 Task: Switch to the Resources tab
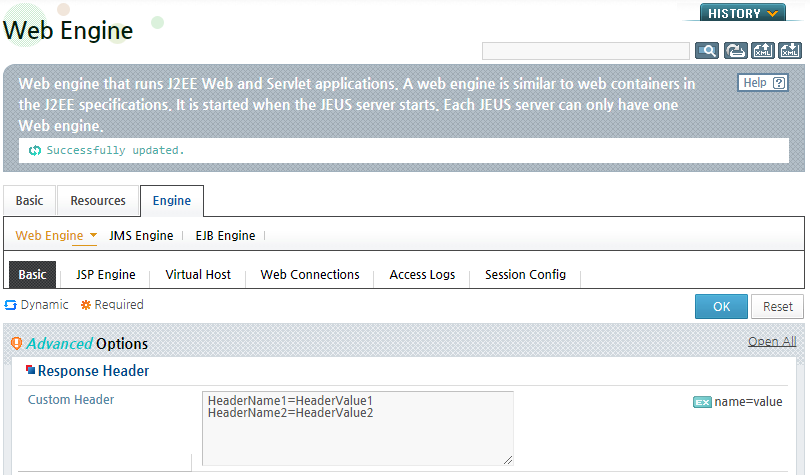[x=98, y=200]
